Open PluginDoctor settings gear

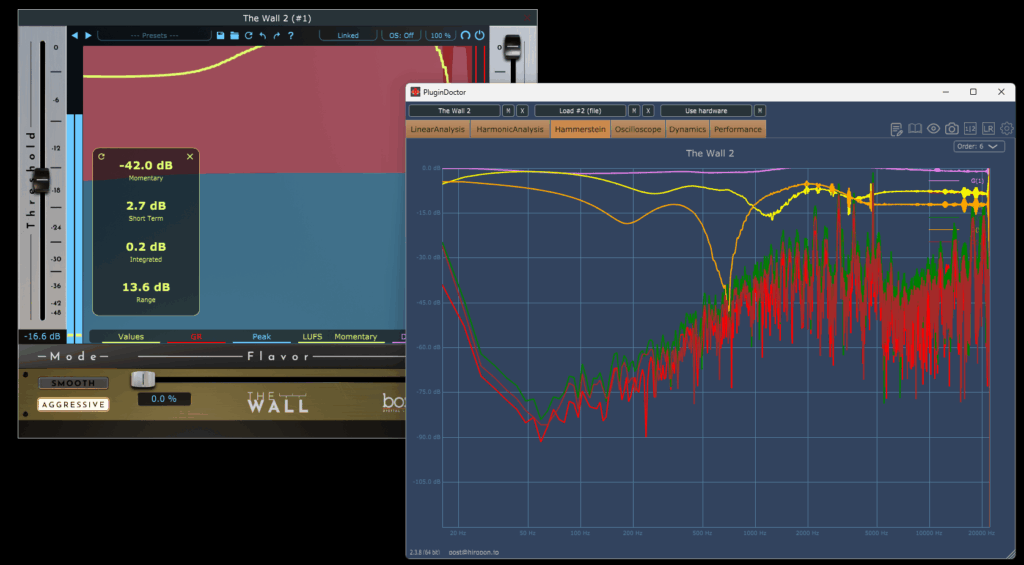click(x=1006, y=129)
